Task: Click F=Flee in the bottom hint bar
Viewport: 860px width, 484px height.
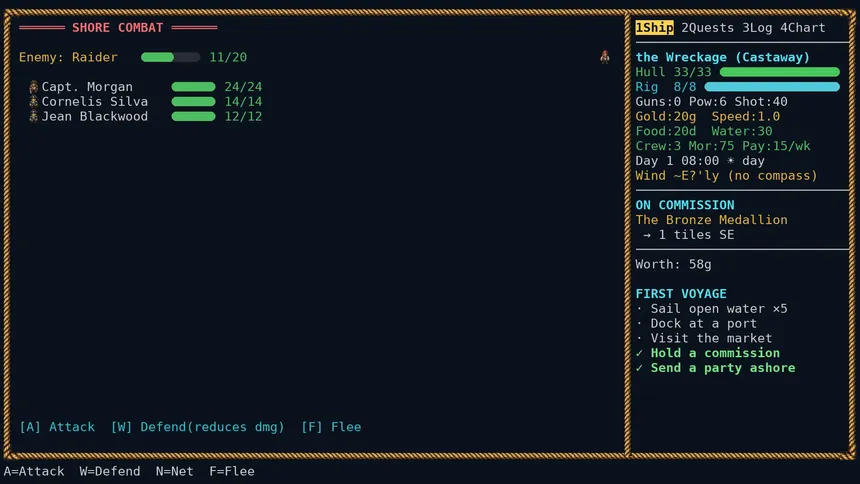Action: pyautogui.click(x=231, y=471)
